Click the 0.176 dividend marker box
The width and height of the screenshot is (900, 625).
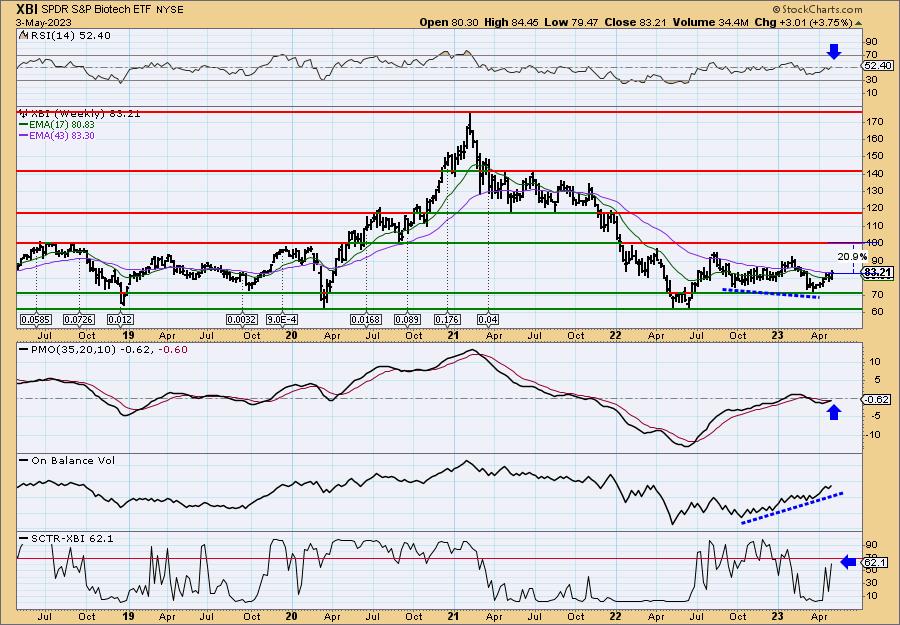tap(447, 319)
